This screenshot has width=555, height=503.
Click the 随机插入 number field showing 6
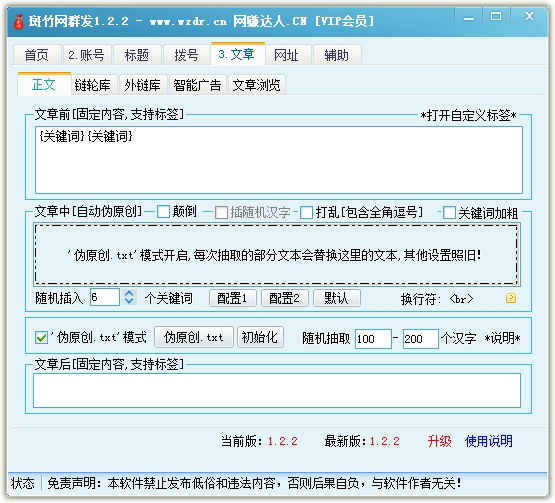click(105, 297)
